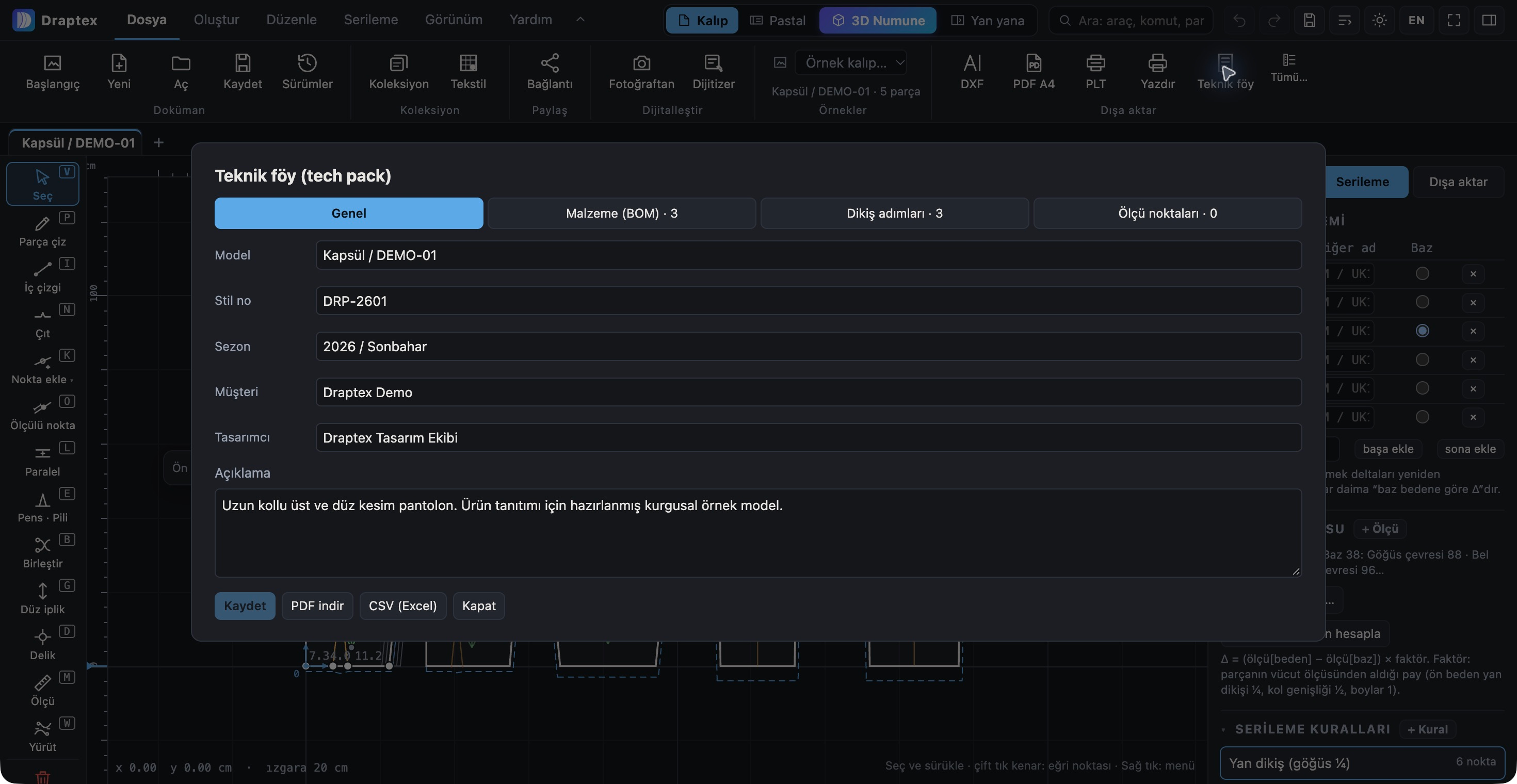Select the Parça çiz pen tool
Image resolution: width=1517 pixels, height=784 pixels.
(42, 230)
